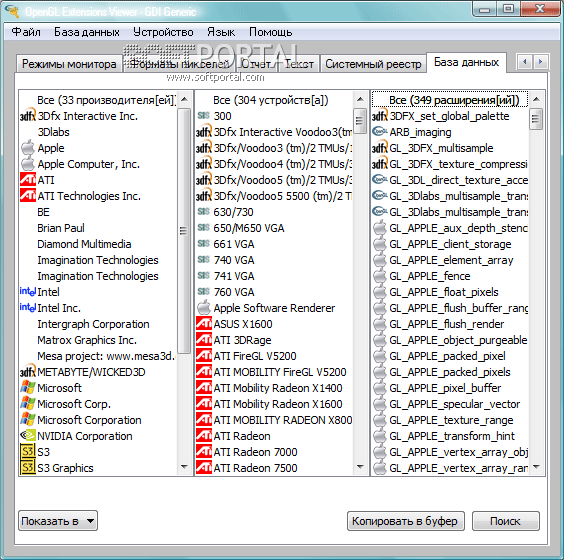The height and width of the screenshot is (560, 564).
Task: Click Windows flag icon beside Microsoft Corp.
Action: click(28, 404)
